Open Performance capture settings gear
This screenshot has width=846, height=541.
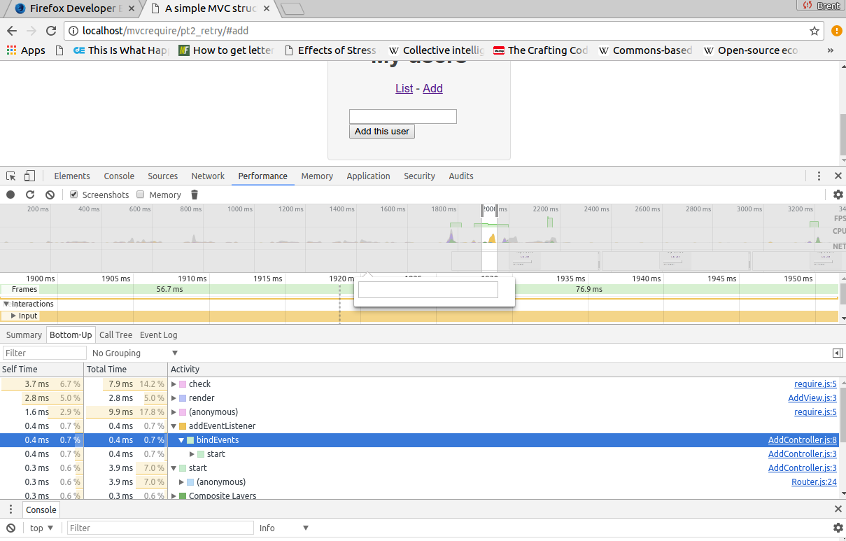point(838,195)
